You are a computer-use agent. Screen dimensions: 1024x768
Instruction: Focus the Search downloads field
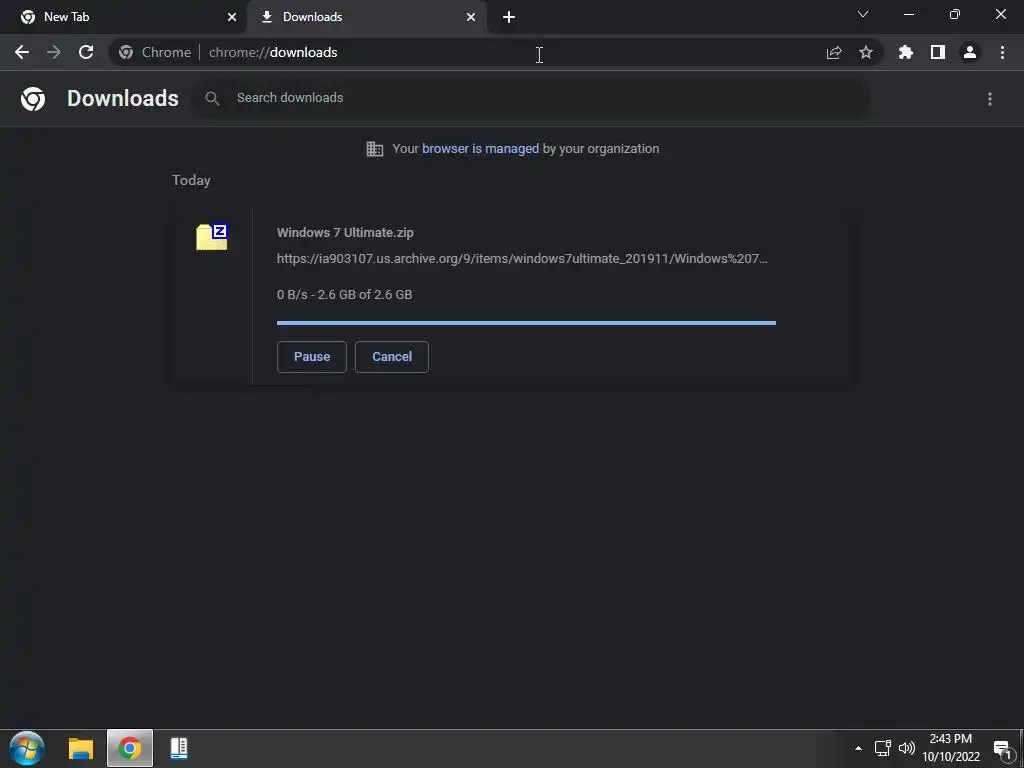tap(531, 99)
